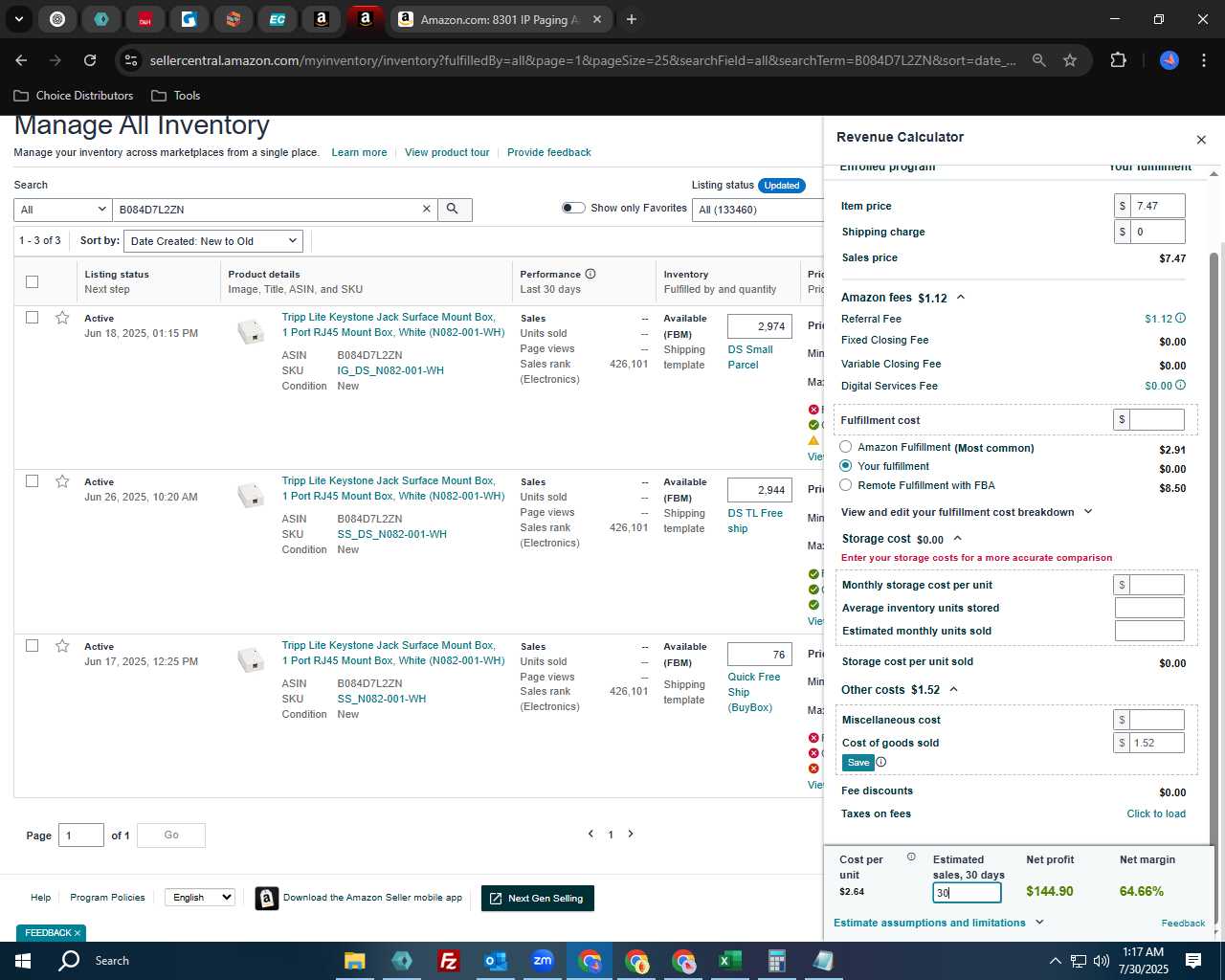Open the View product tour link
Viewport: 1225px width, 980px height.
[447, 152]
